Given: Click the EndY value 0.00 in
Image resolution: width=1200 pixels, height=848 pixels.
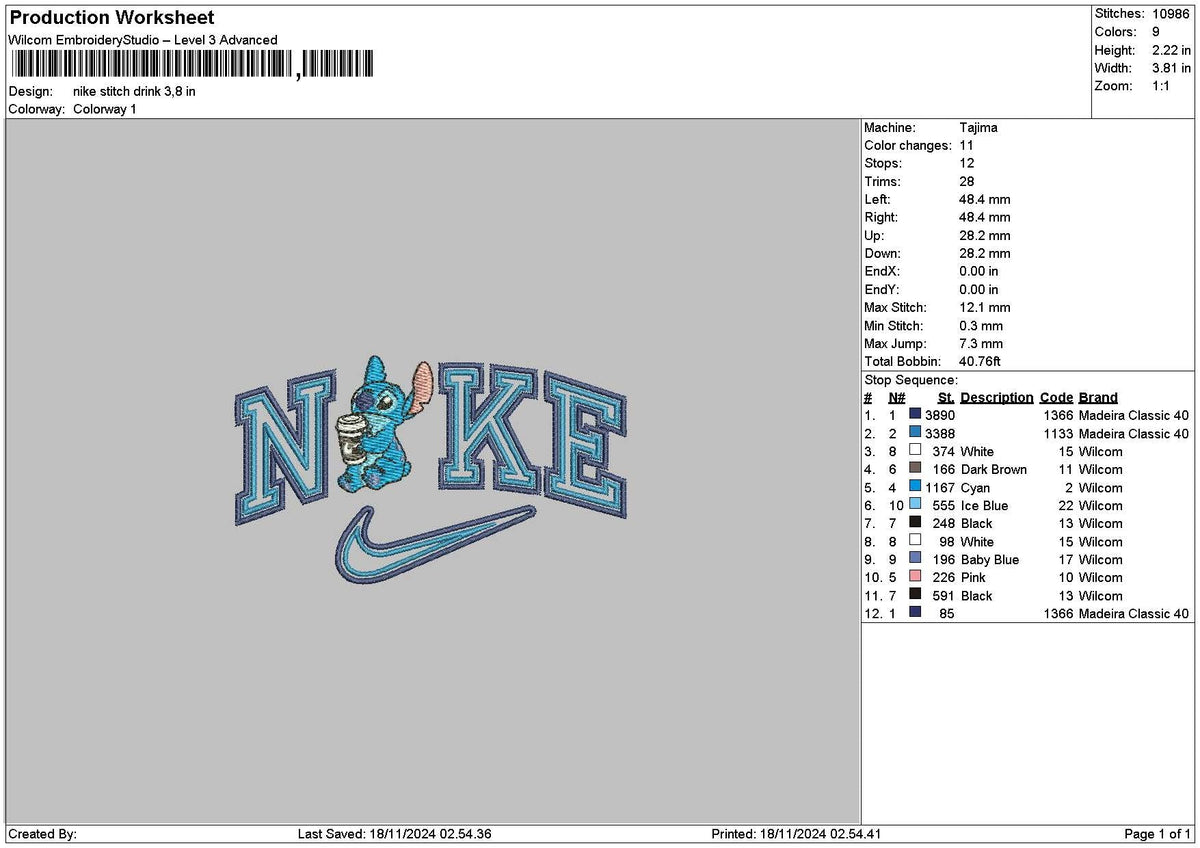Looking at the screenshot, I should (x=979, y=289).
